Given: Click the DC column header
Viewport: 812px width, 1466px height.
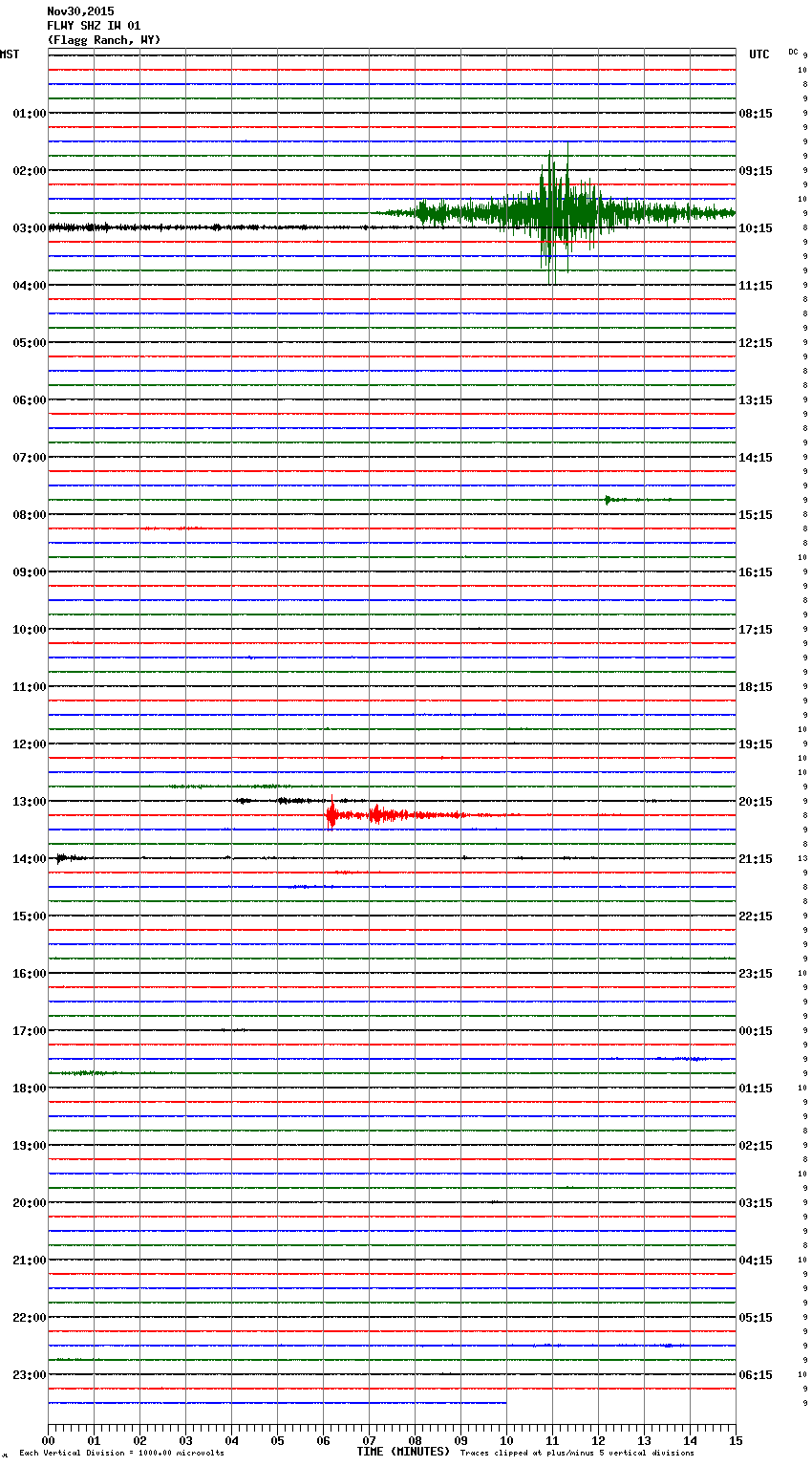Looking at the screenshot, I should pyautogui.click(x=793, y=52).
